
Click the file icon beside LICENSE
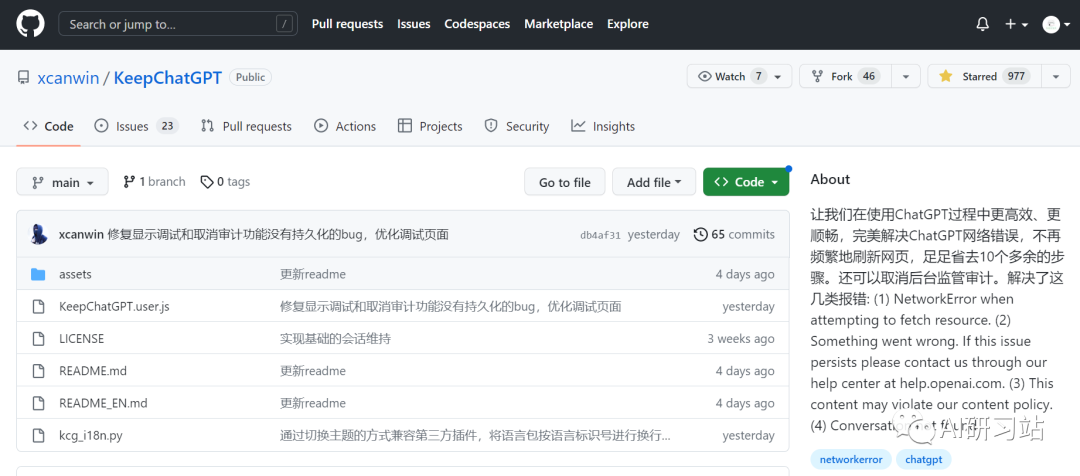39,339
